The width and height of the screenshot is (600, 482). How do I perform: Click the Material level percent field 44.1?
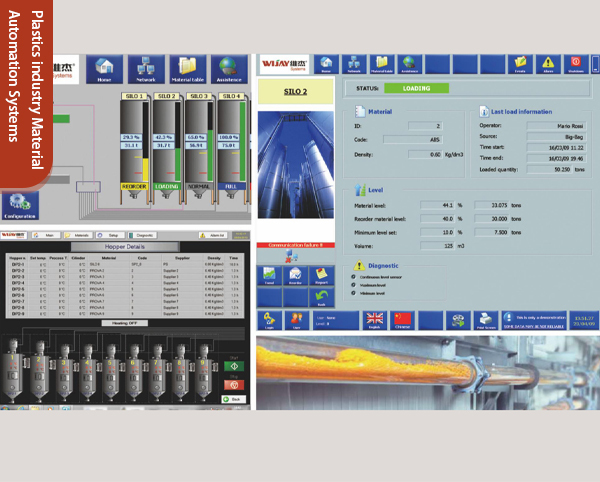pyautogui.click(x=438, y=205)
